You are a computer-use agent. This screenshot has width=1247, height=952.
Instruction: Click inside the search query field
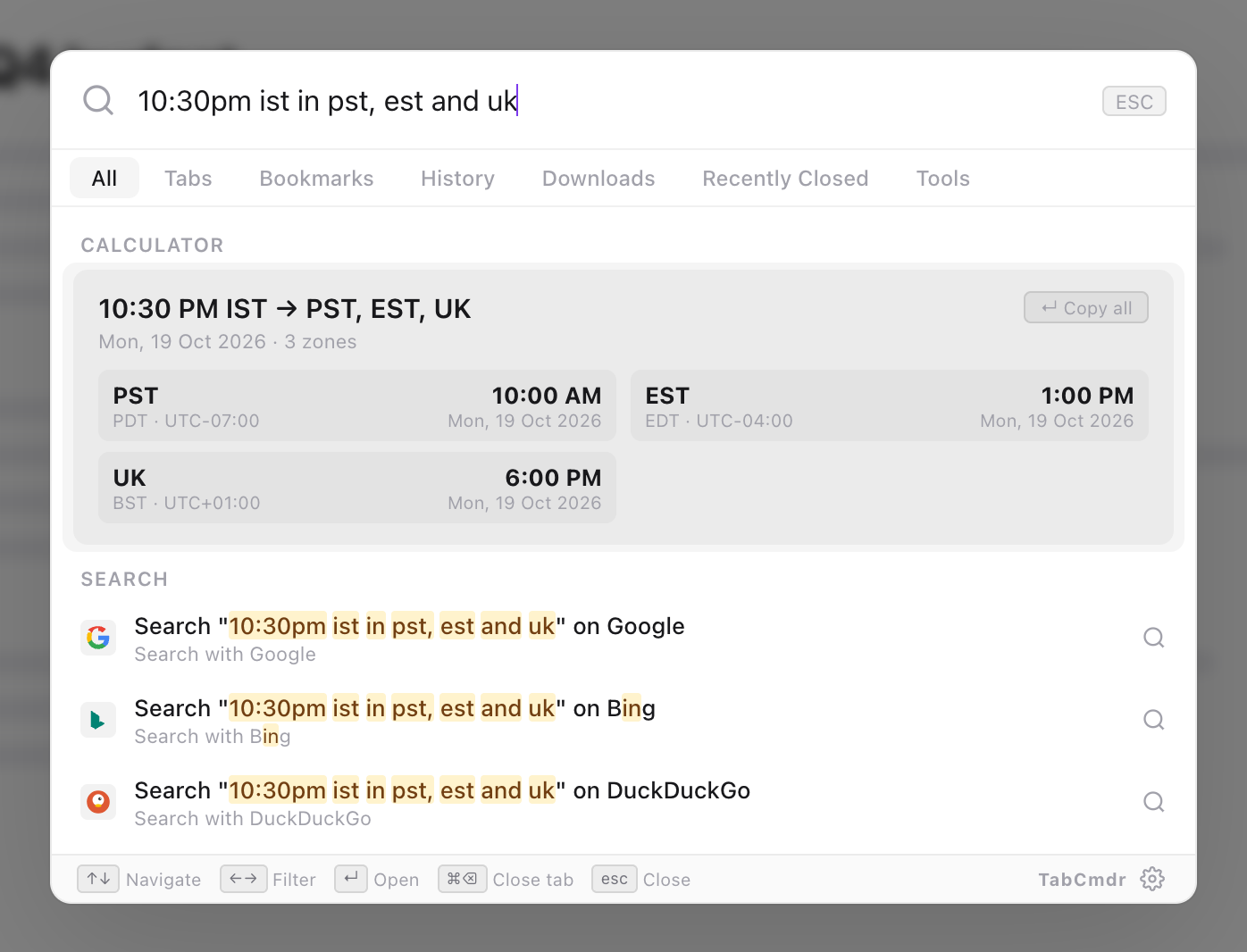click(607, 101)
